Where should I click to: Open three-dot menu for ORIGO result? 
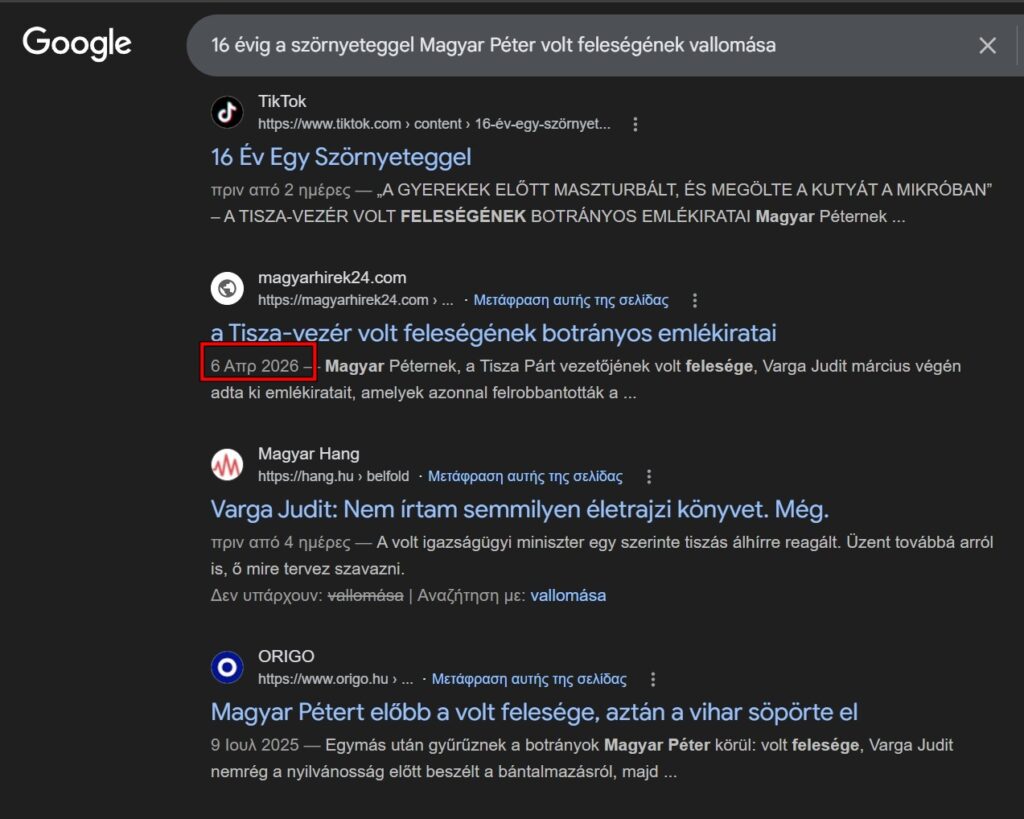(x=653, y=680)
